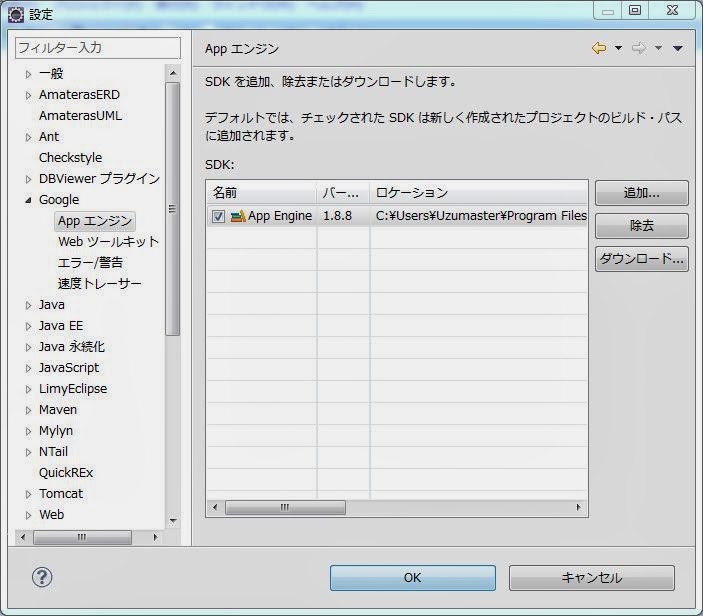
Task: Select the Tomcat tree item label
Action: pos(61,494)
